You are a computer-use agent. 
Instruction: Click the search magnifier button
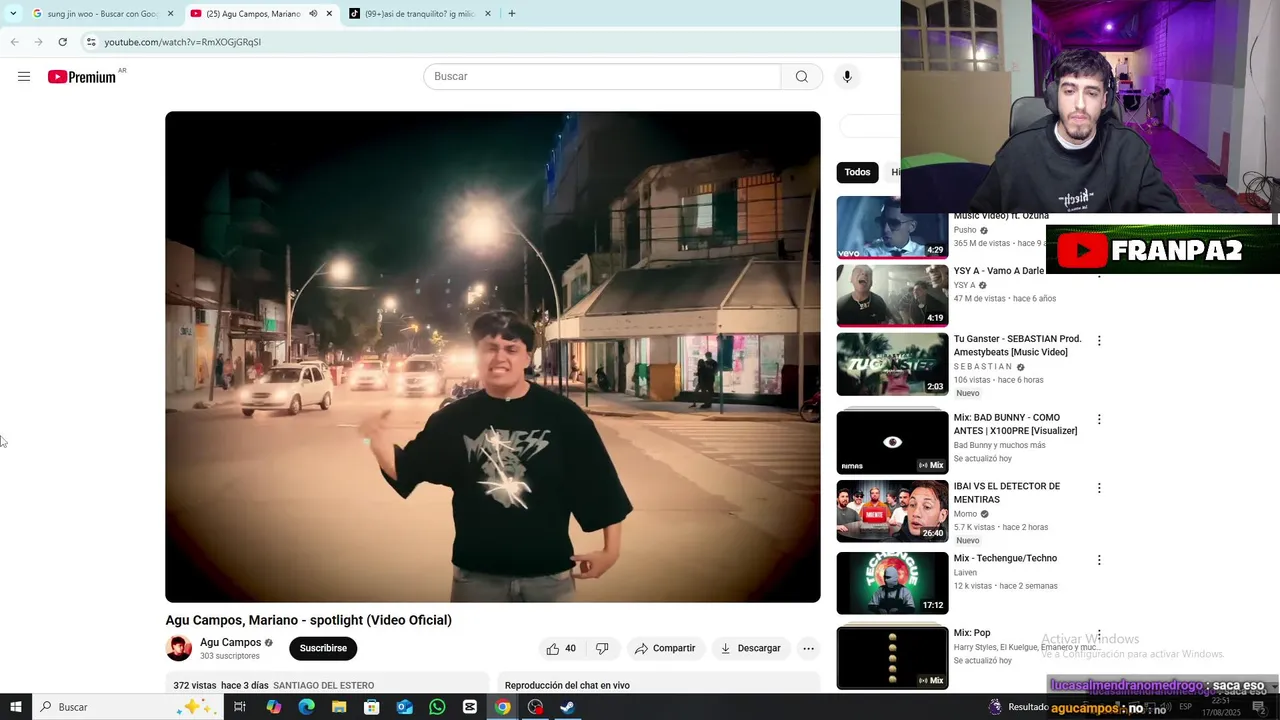[802, 77]
